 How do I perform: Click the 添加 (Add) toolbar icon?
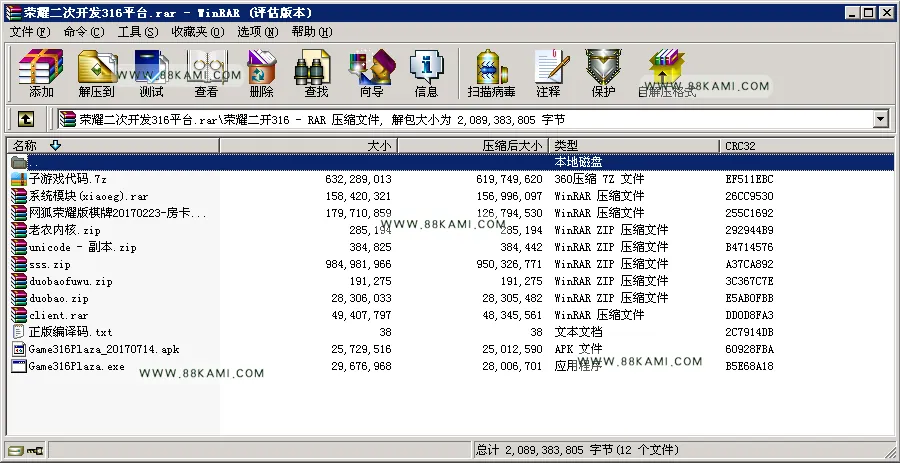(x=41, y=73)
